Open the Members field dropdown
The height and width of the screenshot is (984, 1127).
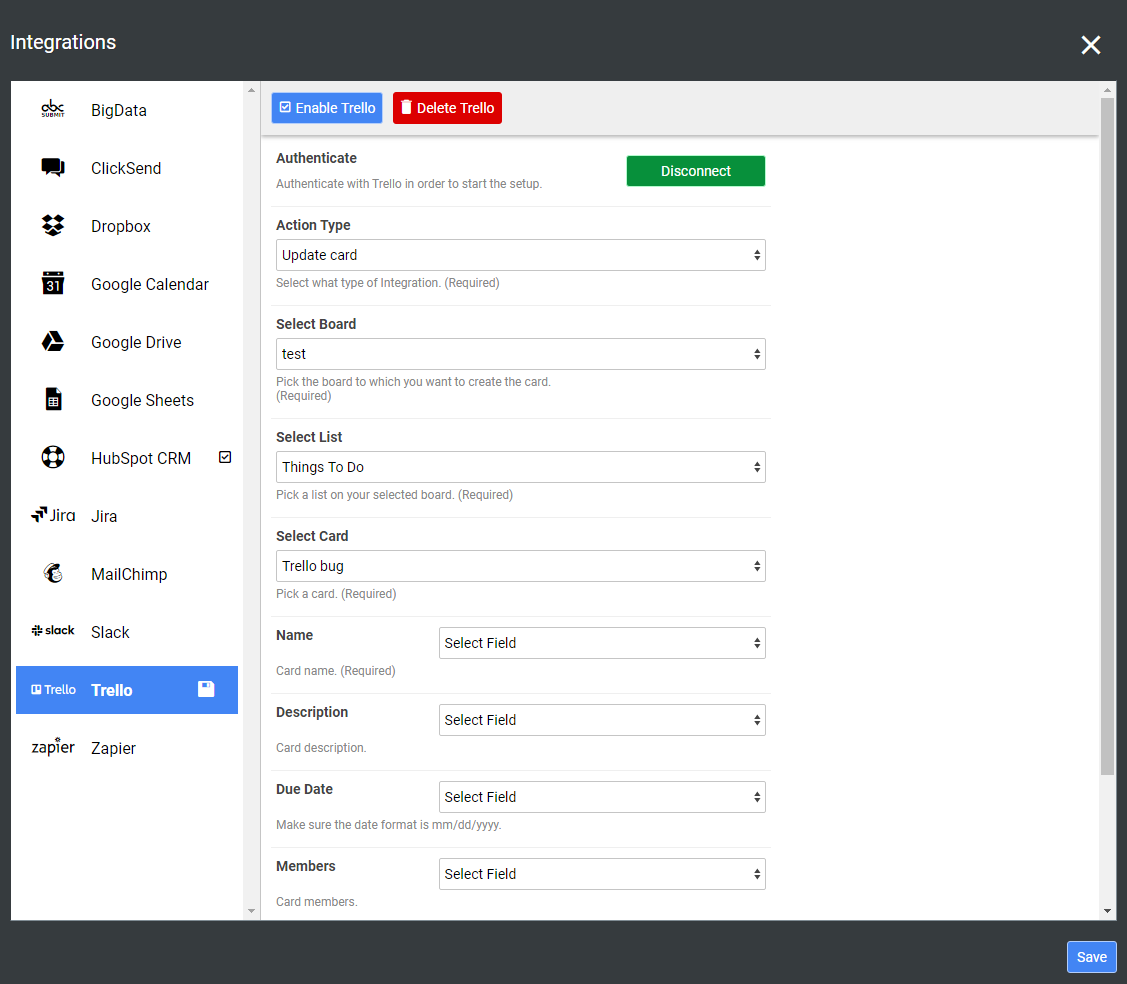coord(602,874)
